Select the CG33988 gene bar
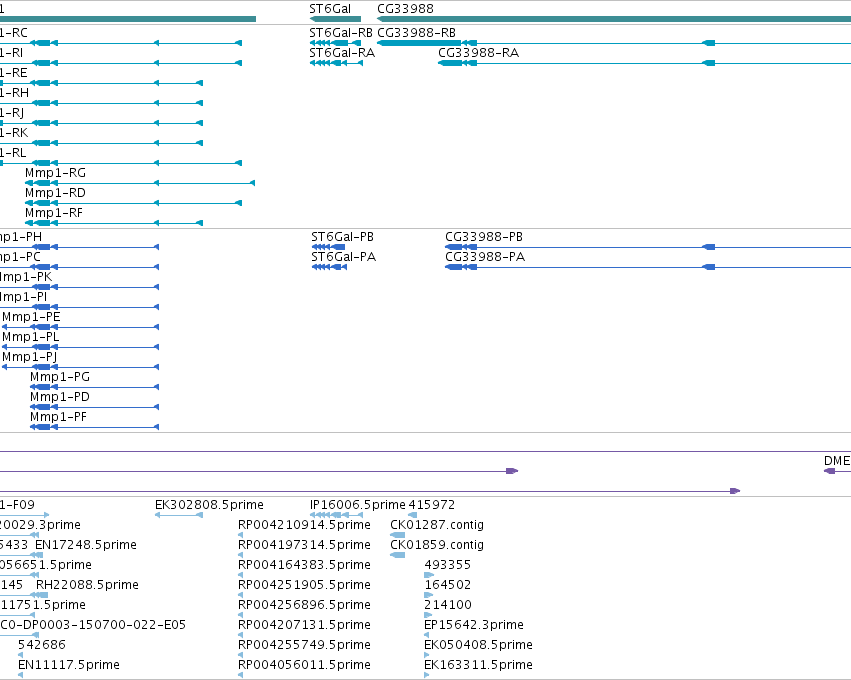 pos(614,20)
